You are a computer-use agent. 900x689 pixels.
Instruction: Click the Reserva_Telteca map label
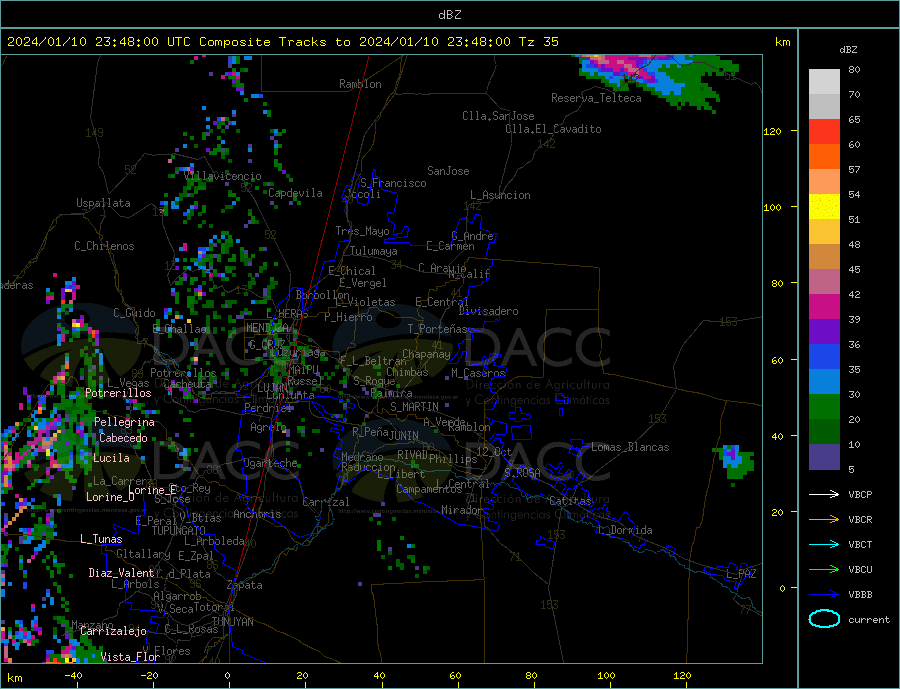point(596,98)
